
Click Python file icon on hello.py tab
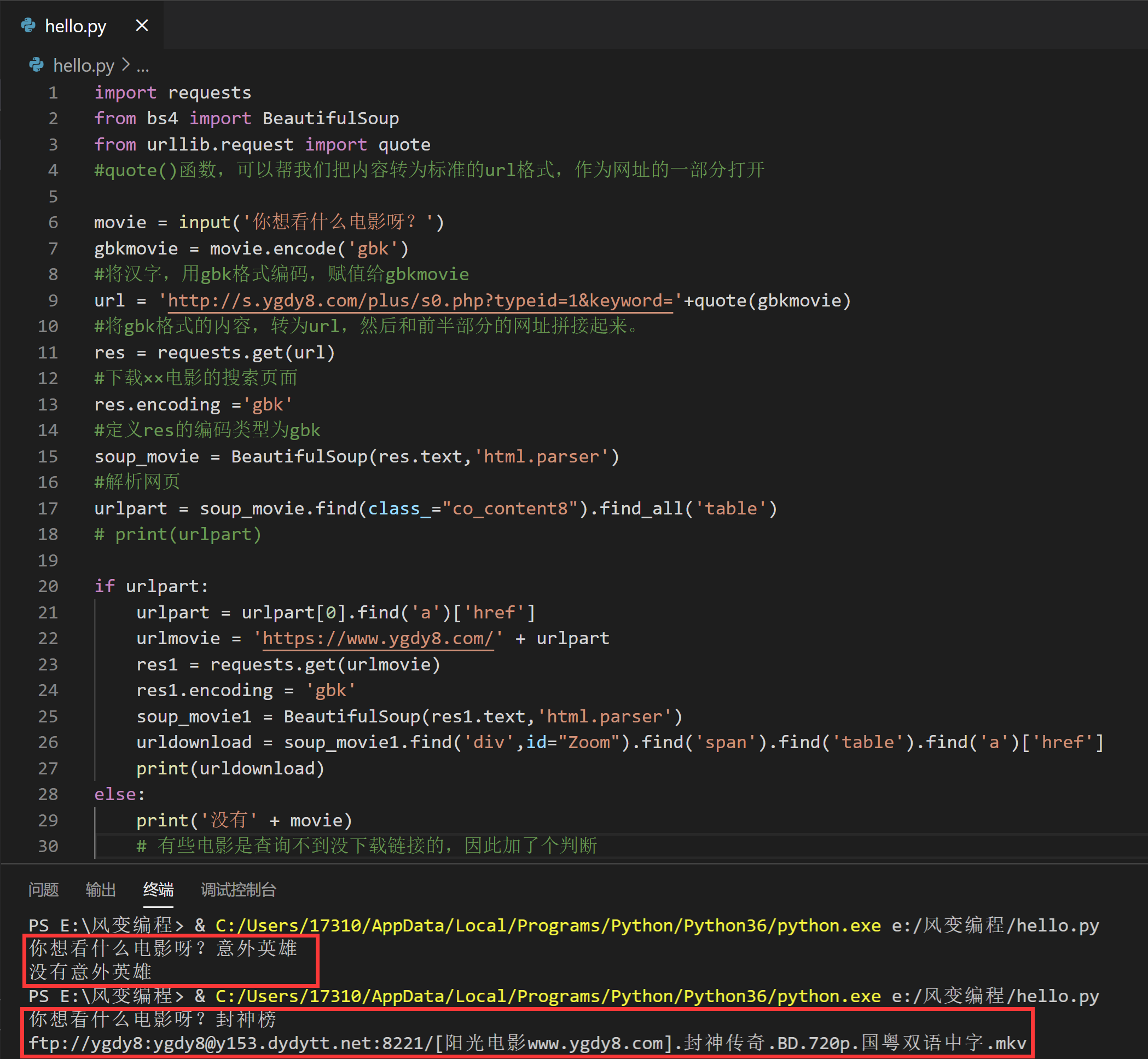[x=28, y=26]
